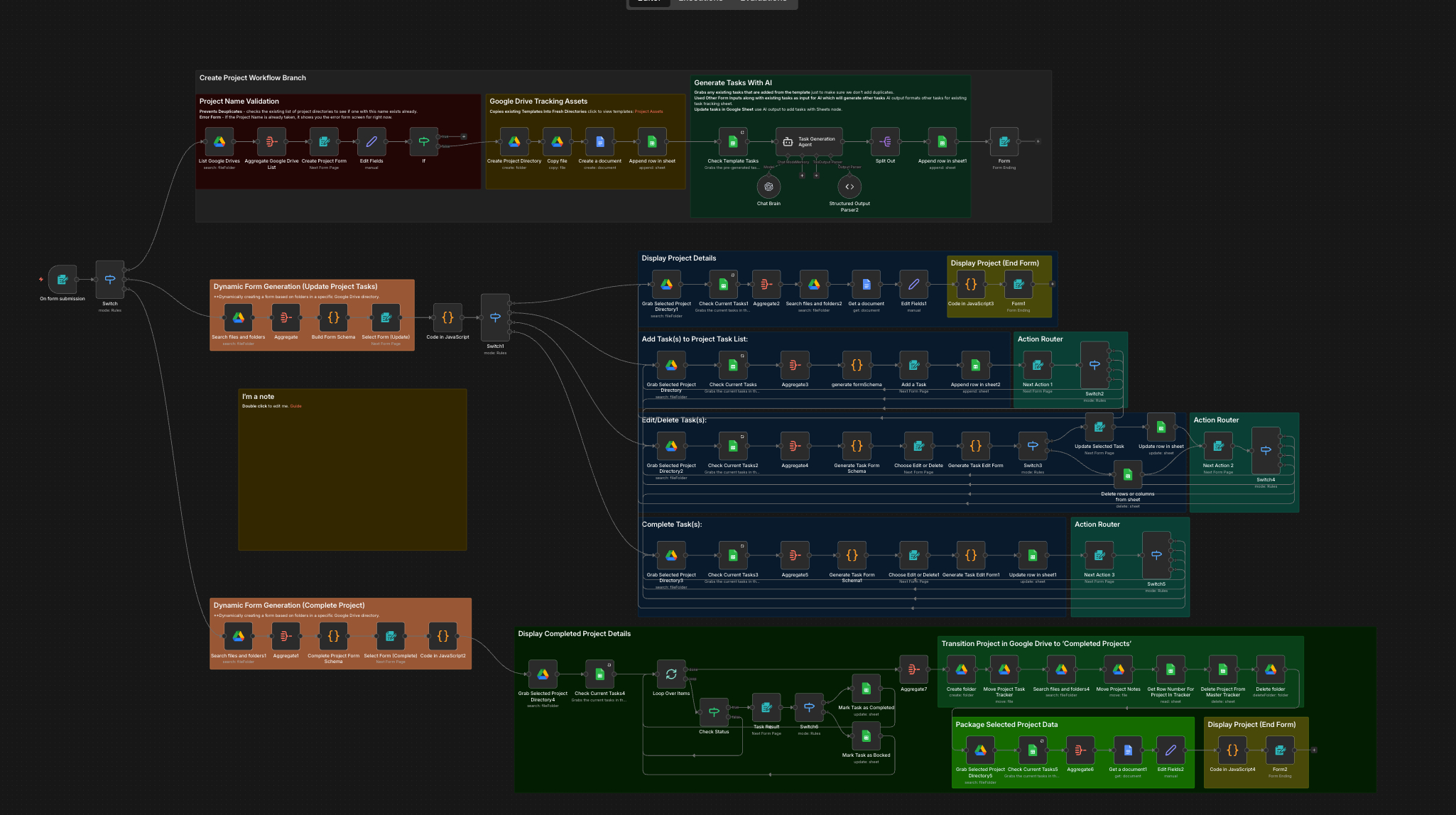Click the Create Project Directory node
Image resolution: width=1456 pixels, height=815 pixels.
514,141
